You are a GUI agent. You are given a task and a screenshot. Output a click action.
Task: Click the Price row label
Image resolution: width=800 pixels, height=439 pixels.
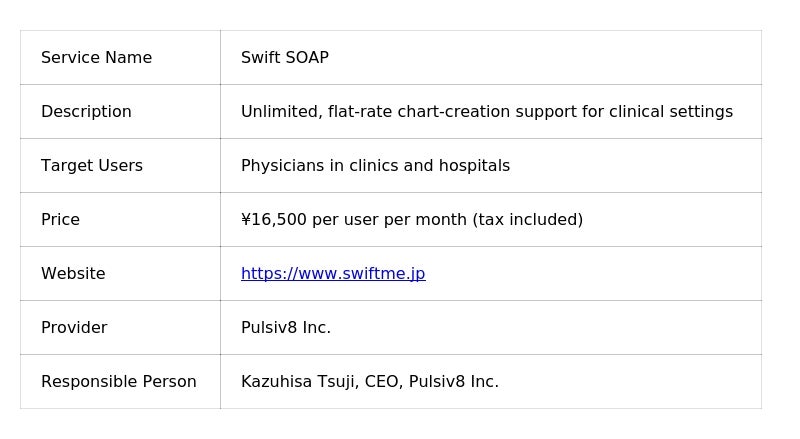(x=60, y=220)
